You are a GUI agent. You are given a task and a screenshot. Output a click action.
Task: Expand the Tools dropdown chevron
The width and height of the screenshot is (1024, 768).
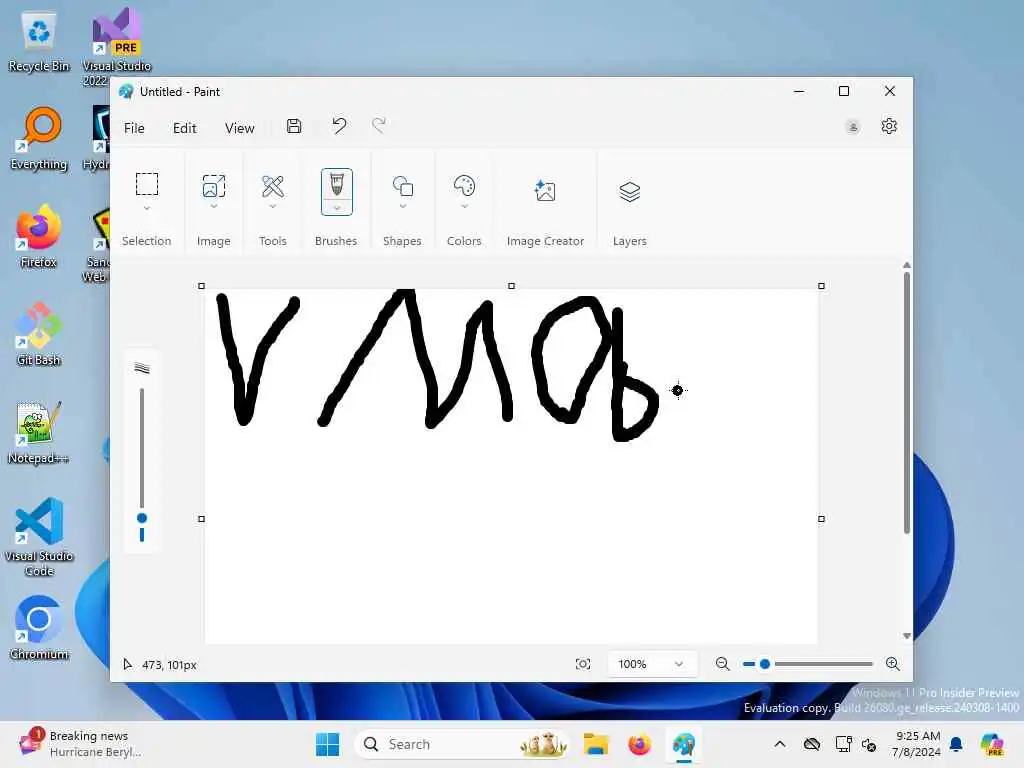click(x=272, y=206)
